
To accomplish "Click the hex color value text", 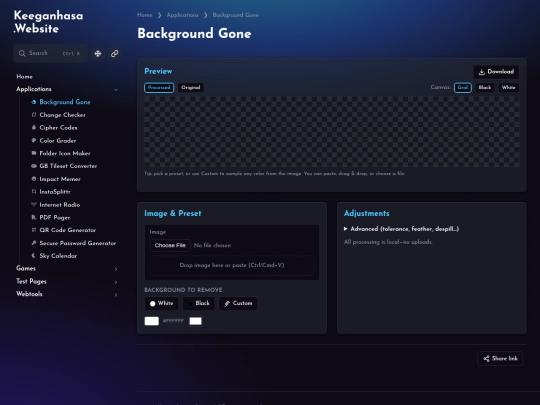I will (x=173, y=321).
